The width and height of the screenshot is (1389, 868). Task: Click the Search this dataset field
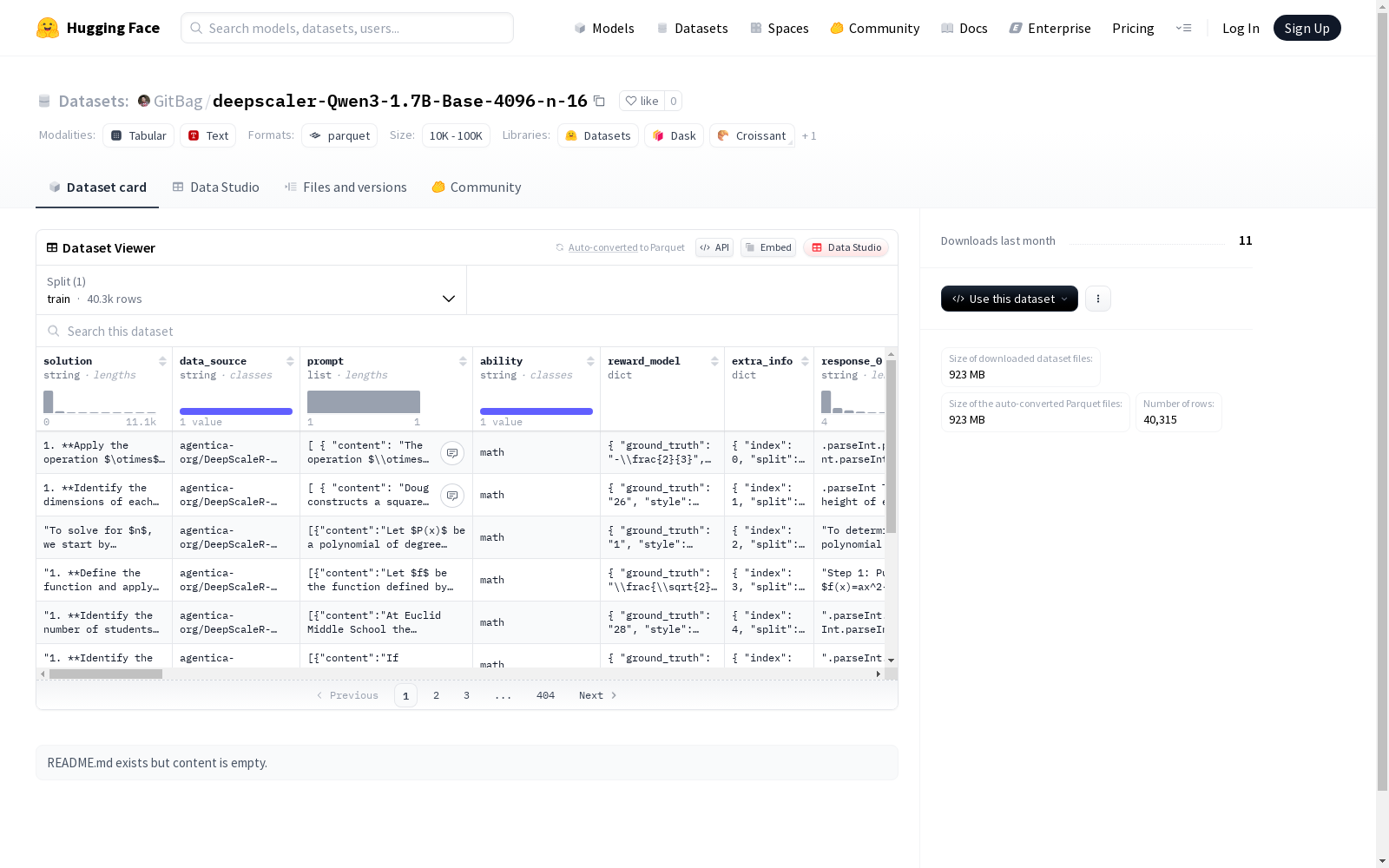467,332
